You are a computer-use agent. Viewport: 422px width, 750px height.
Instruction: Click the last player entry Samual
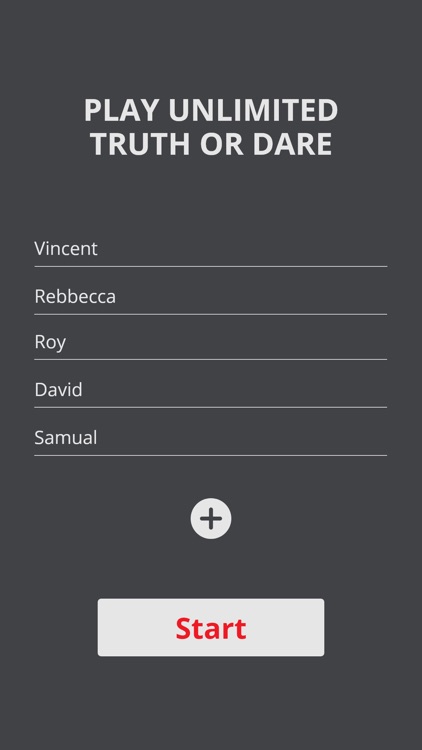point(66,438)
